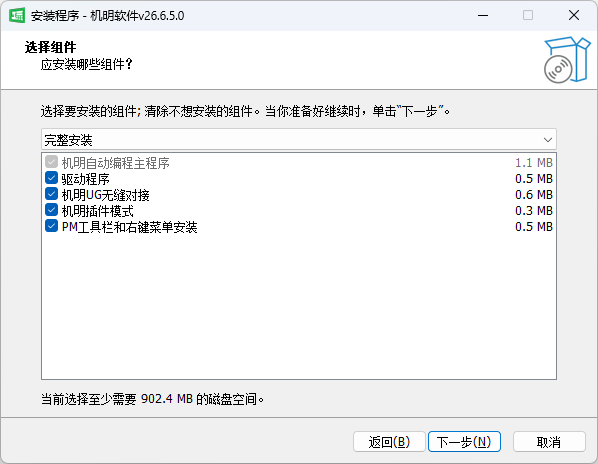Click the green installer icon in title bar

(17, 16)
